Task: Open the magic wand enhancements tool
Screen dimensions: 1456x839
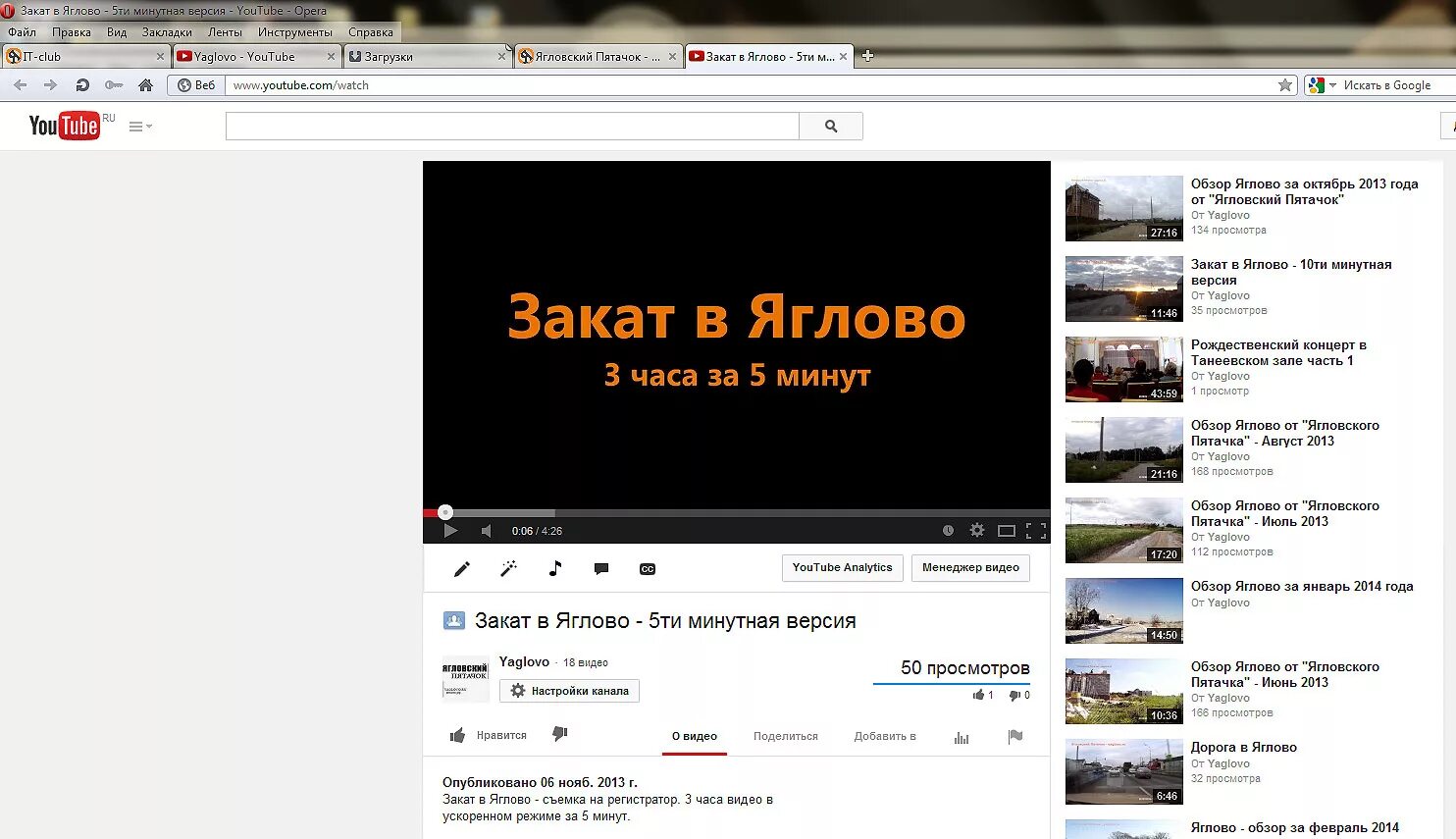Action: coord(508,569)
